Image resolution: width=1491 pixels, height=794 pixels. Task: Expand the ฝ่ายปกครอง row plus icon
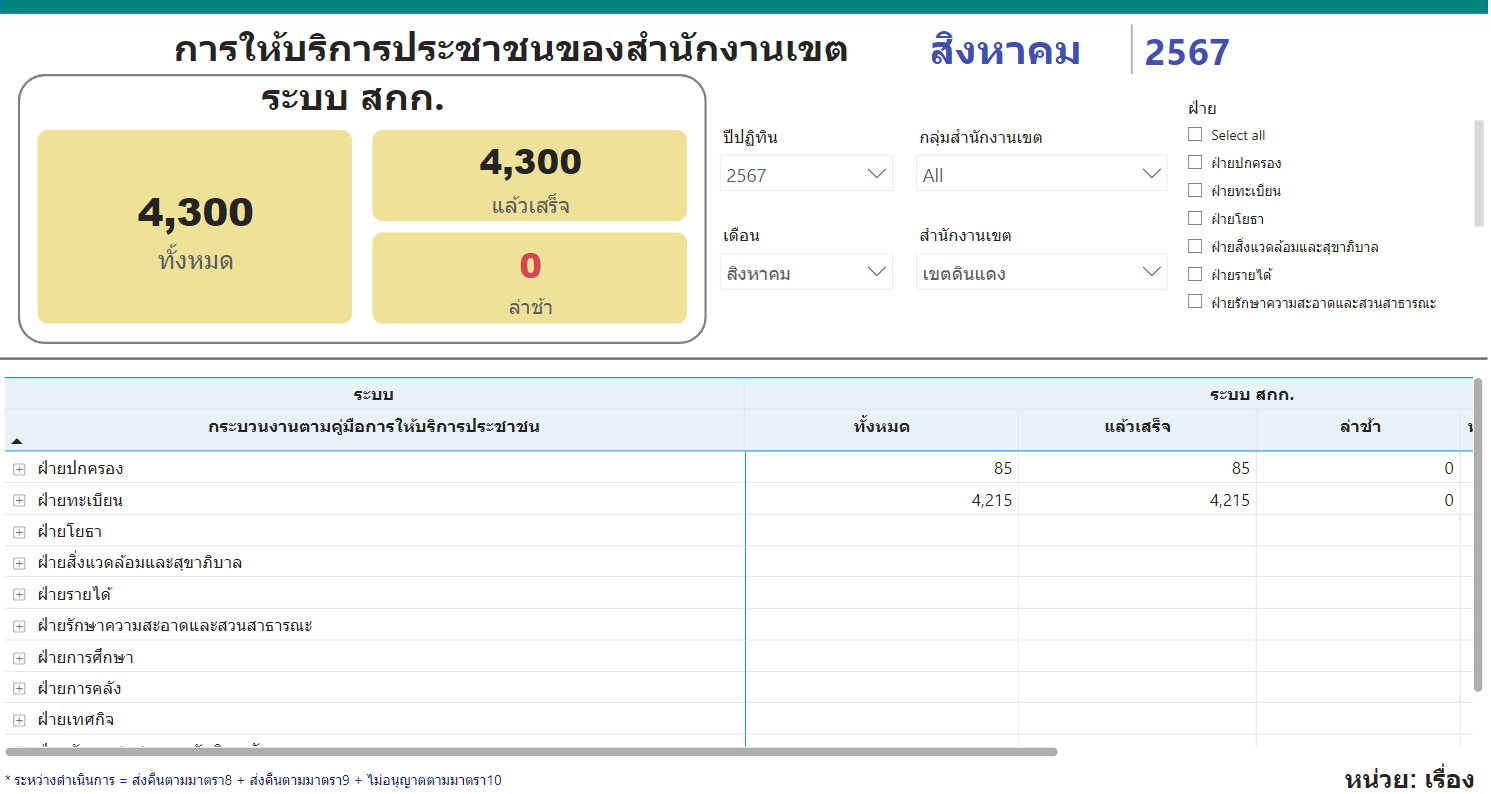(x=19, y=469)
